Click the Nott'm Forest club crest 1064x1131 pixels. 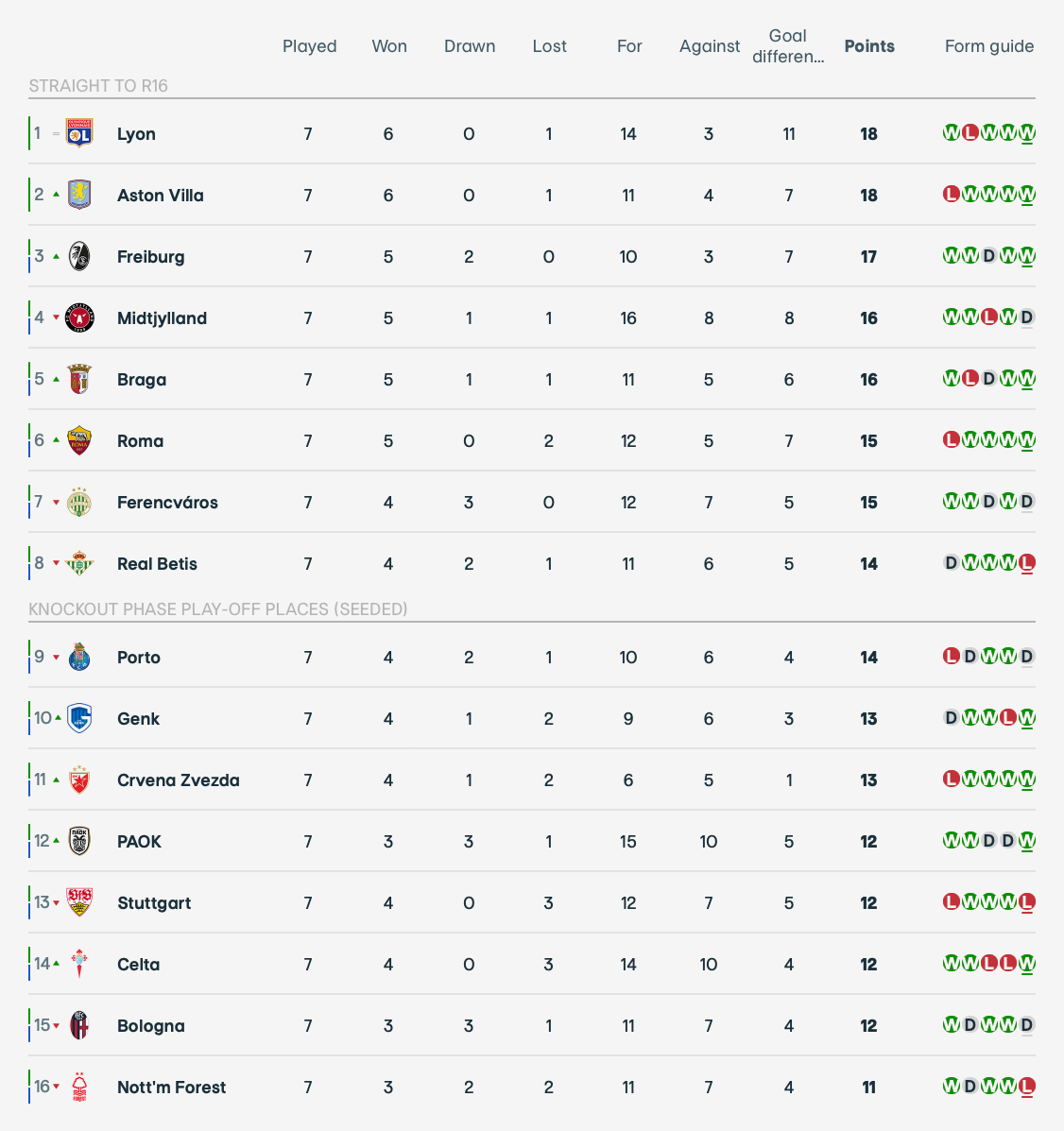[x=79, y=1087]
